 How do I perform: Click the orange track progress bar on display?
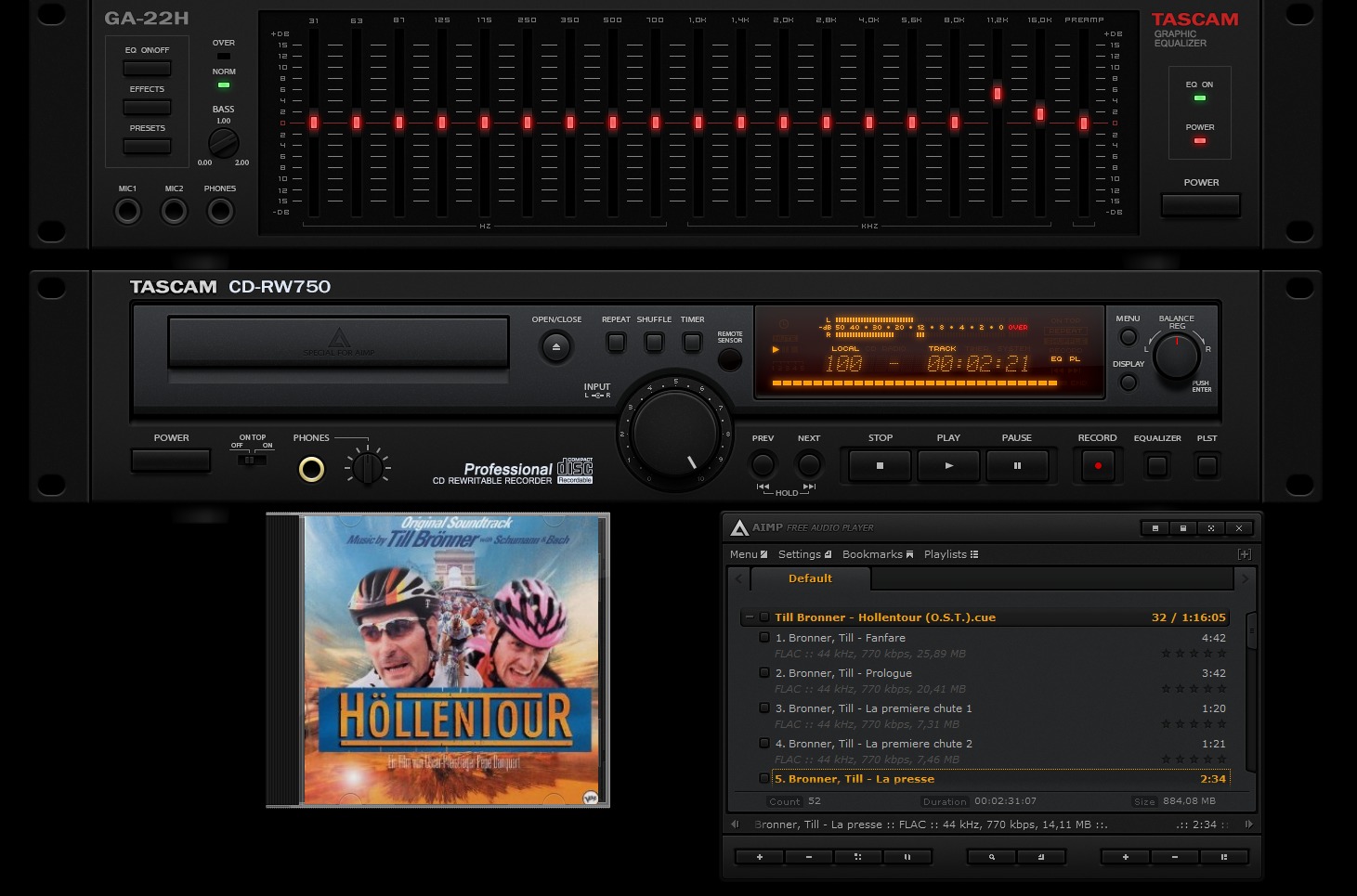pos(915,383)
